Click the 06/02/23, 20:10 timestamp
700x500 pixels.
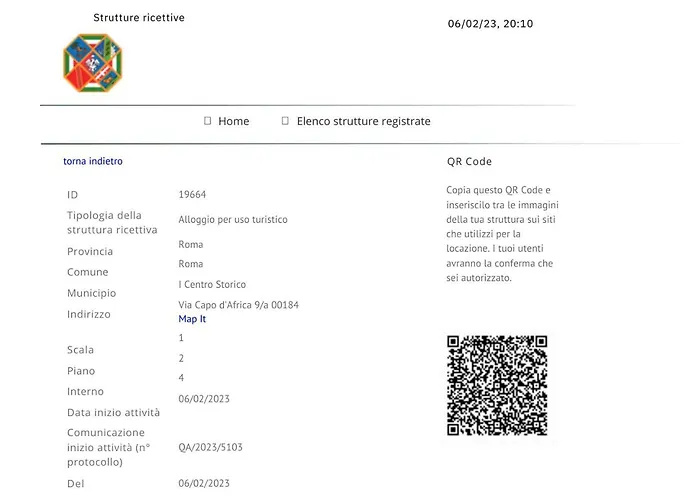coord(490,24)
